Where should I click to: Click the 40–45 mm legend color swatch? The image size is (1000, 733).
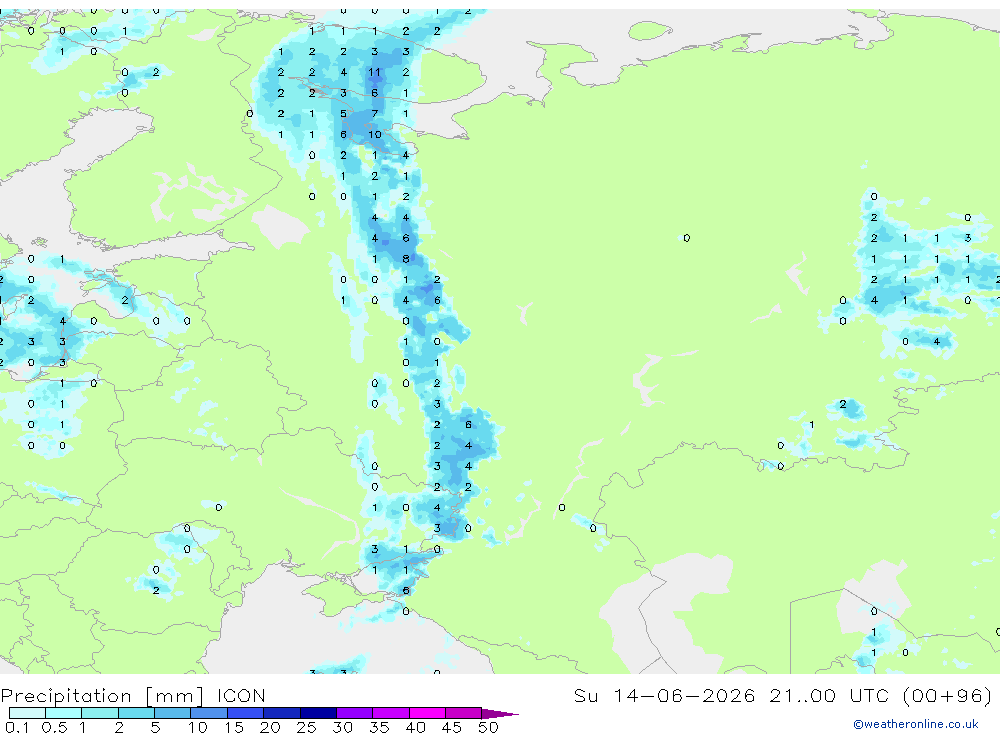[x=427, y=713]
